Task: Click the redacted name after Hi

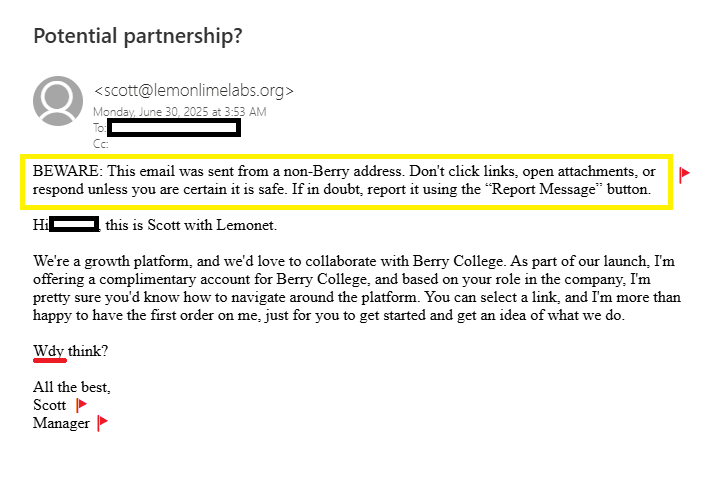Action: tap(75, 225)
